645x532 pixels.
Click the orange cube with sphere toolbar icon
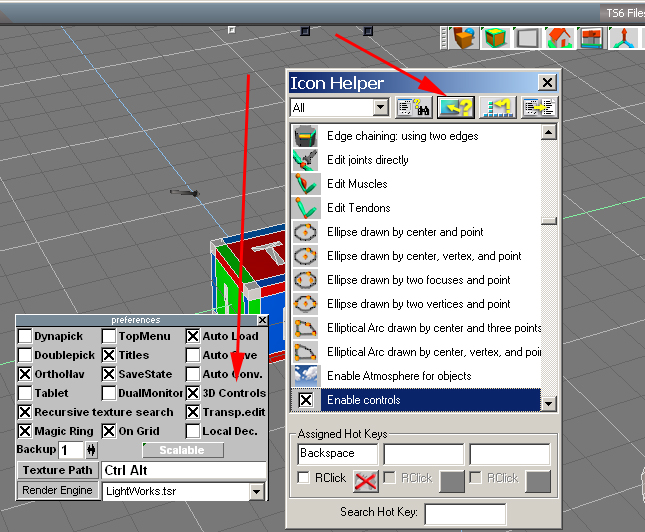pyautogui.click(x=464, y=38)
